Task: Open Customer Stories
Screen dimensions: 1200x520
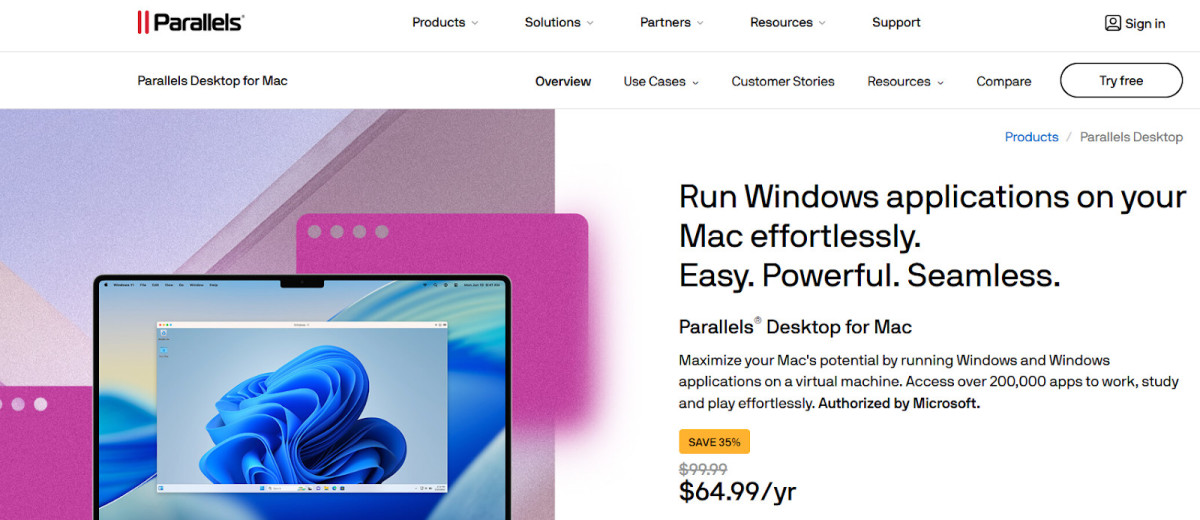Action: tap(783, 81)
